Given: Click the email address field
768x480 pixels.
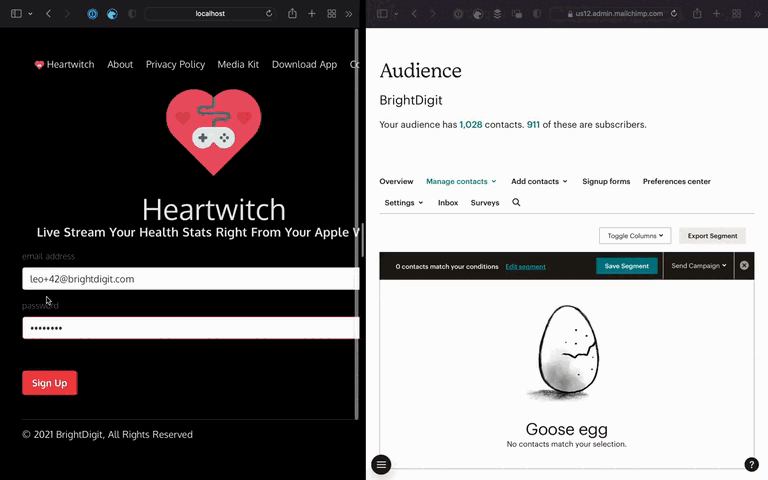Looking at the screenshot, I should (x=191, y=279).
